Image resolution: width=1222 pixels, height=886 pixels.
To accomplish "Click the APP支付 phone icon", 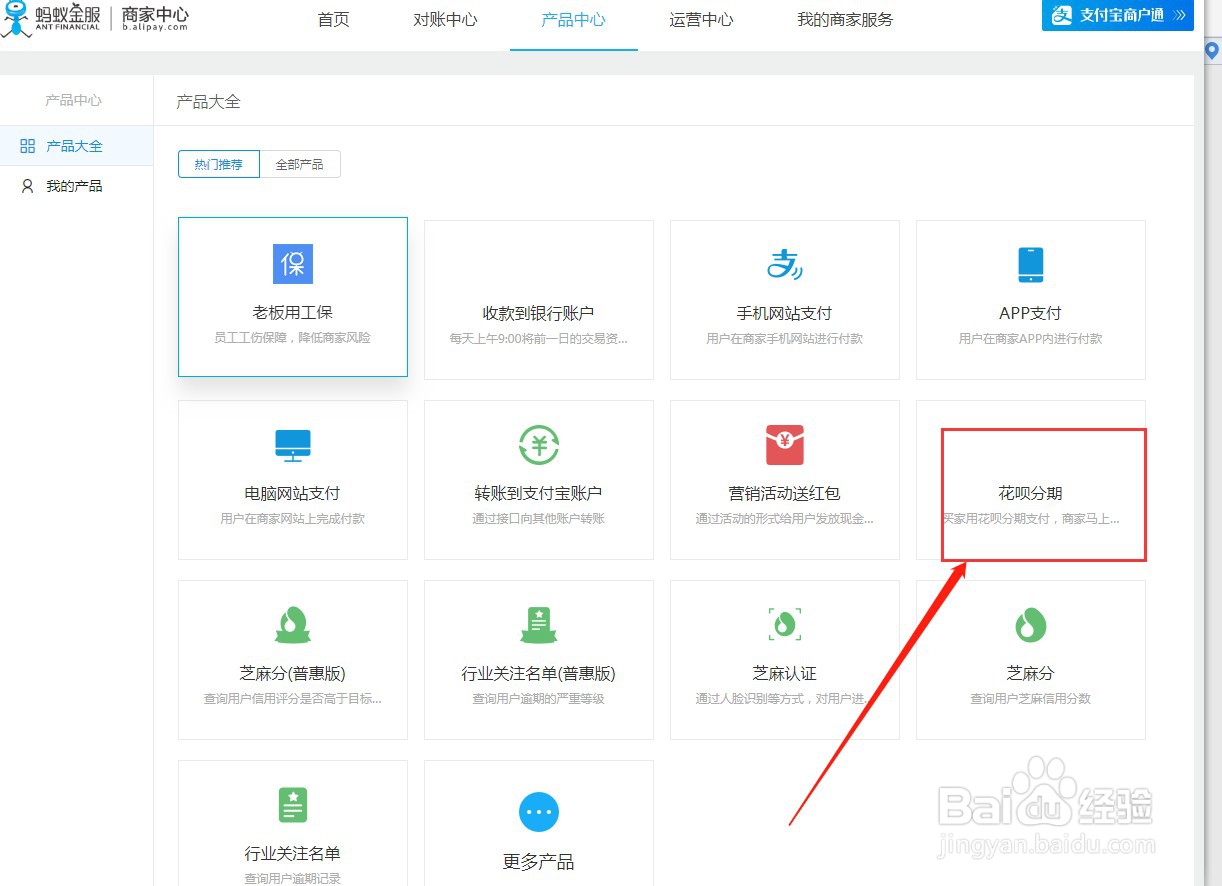I will [x=1031, y=264].
